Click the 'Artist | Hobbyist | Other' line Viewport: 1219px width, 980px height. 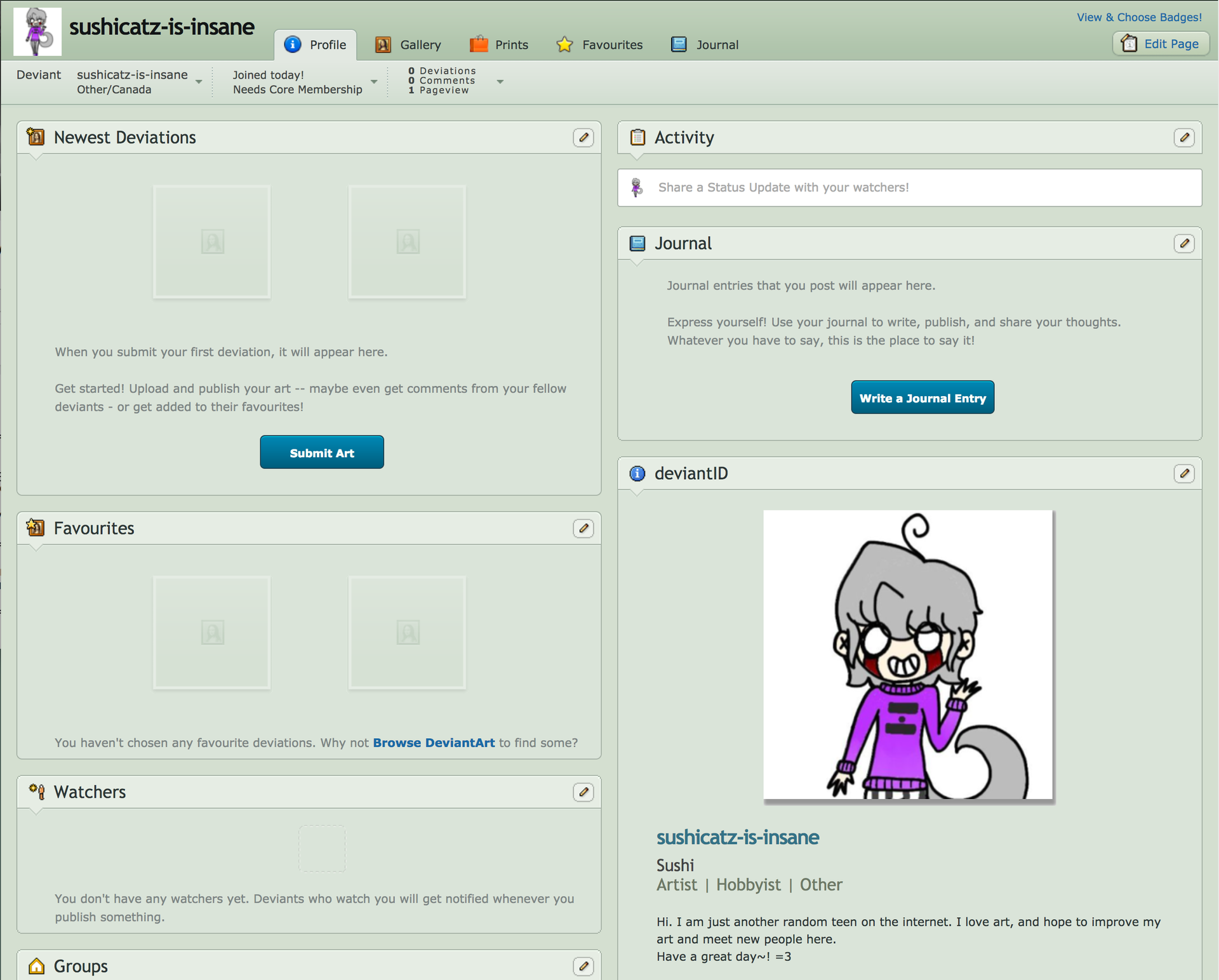coord(749,885)
